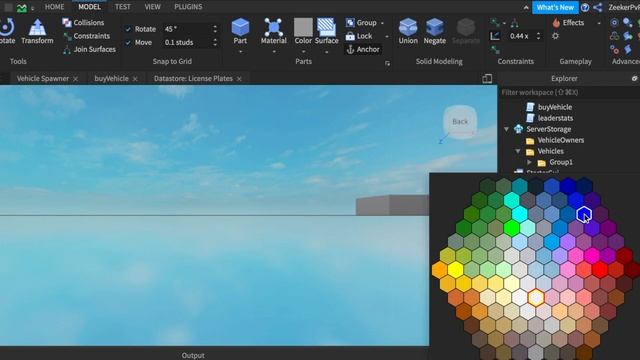The height and width of the screenshot is (360, 640).
Task: Click the viewport layout toggle icon
Action: [487, 79]
